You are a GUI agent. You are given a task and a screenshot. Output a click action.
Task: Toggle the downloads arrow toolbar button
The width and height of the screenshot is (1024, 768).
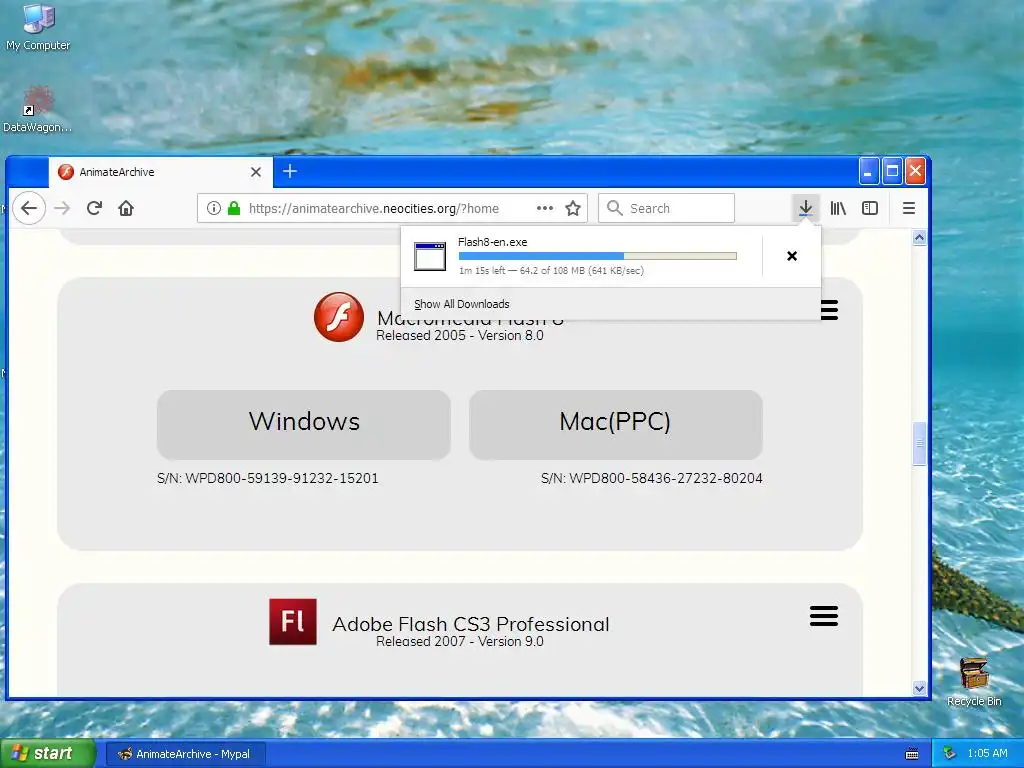tap(805, 208)
